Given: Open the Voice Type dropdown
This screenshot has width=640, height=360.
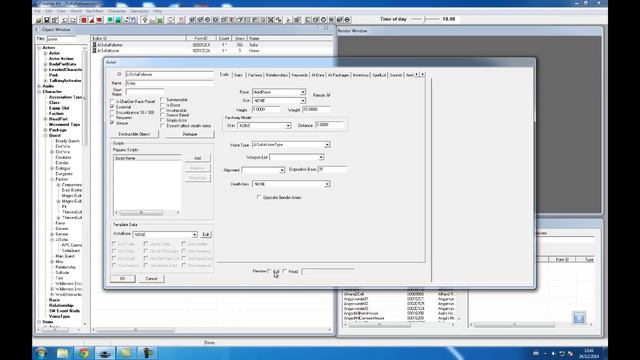Looking at the screenshot, I should click(327, 145).
